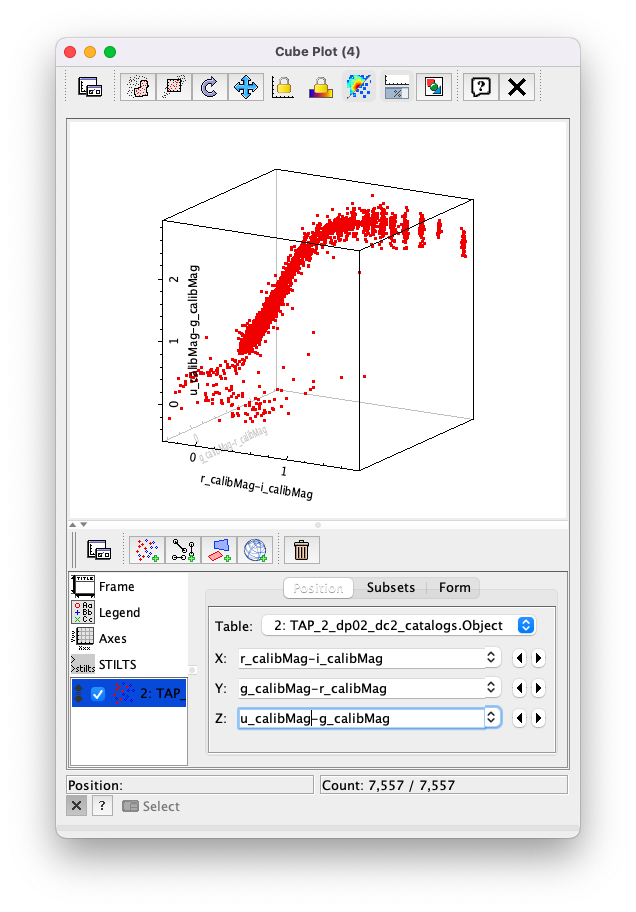Toggle the sketch frames density icon
636x912 pixels.
click(x=358, y=87)
